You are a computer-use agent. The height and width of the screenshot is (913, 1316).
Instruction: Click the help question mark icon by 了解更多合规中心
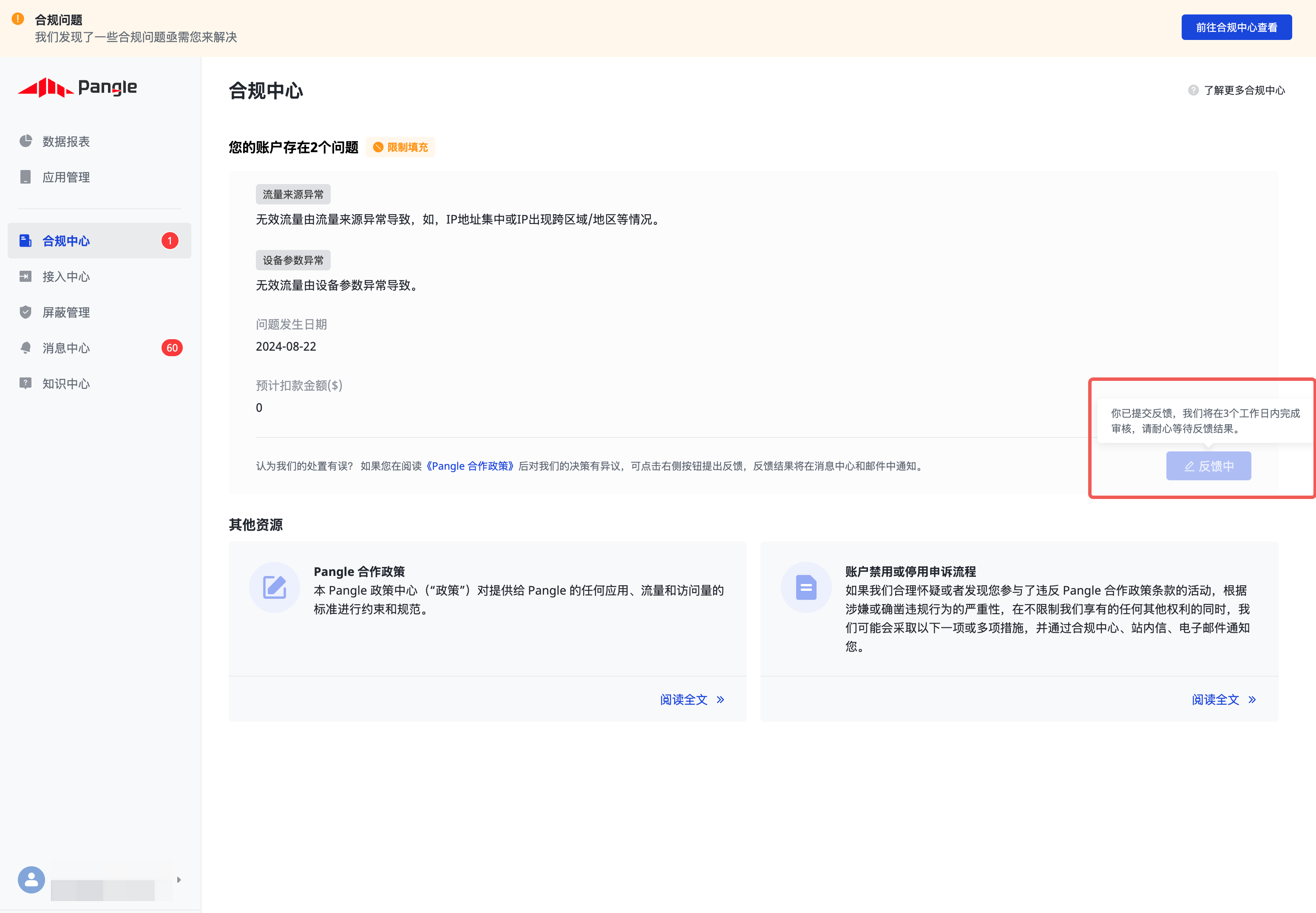1193,91
